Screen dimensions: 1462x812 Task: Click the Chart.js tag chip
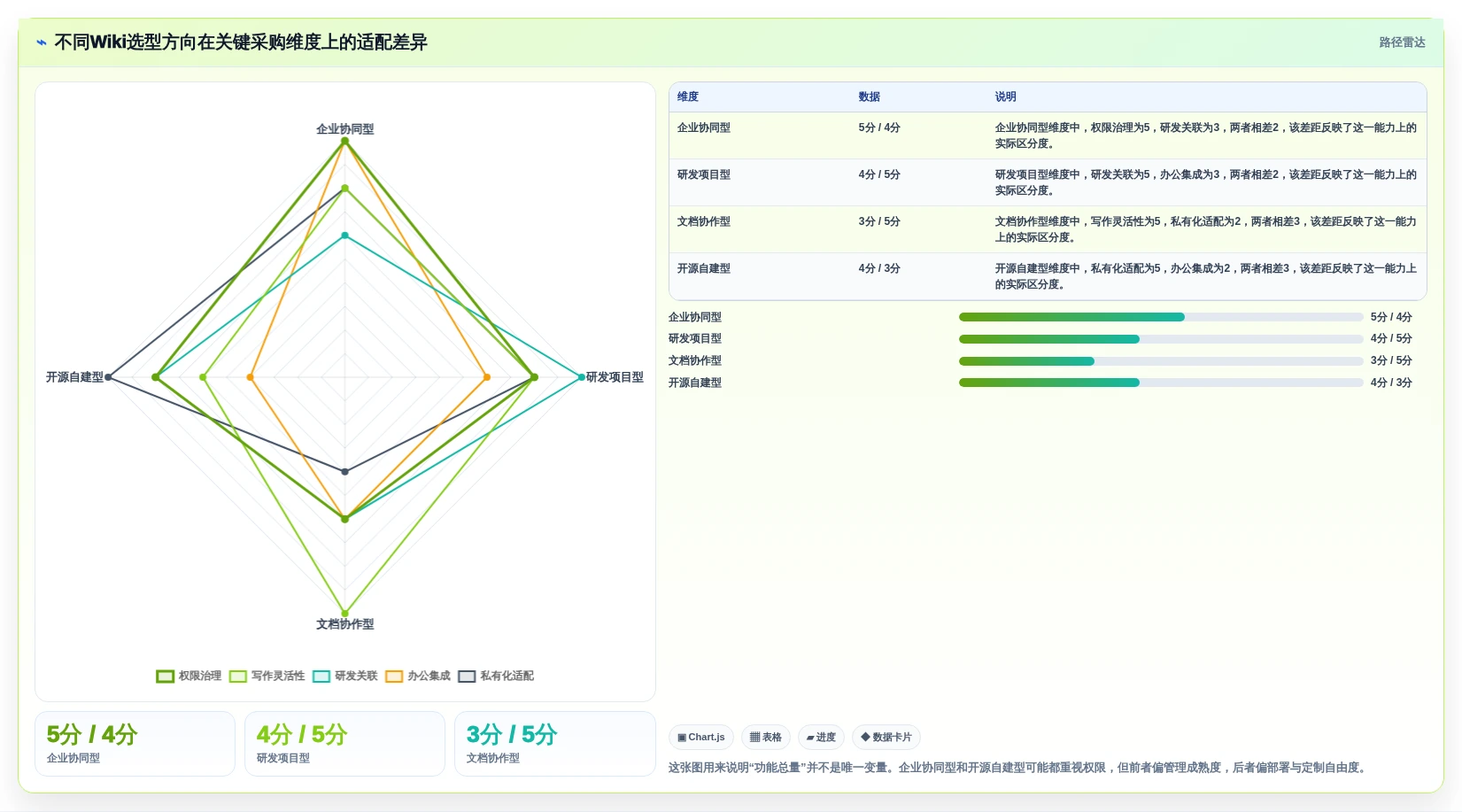pos(701,737)
